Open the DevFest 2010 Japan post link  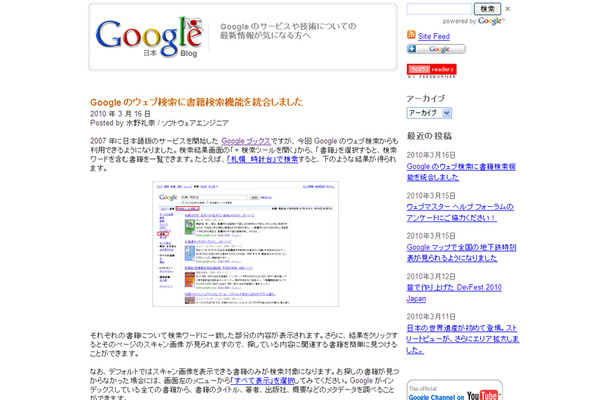454,293
